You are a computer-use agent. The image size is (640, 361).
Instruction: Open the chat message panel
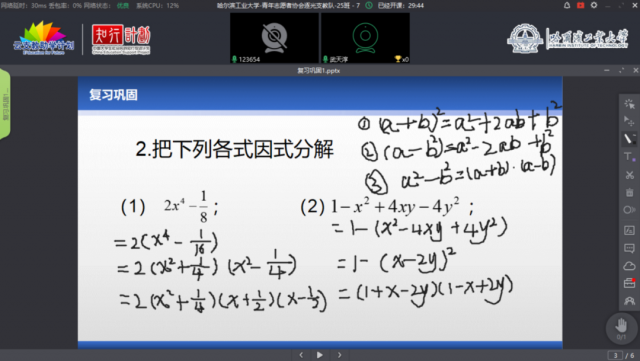click(629, 248)
